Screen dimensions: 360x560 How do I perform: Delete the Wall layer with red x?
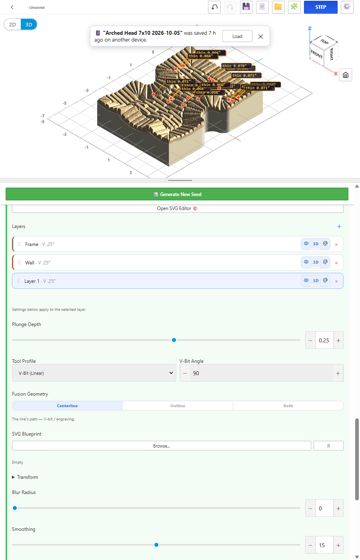coord(336,262)
